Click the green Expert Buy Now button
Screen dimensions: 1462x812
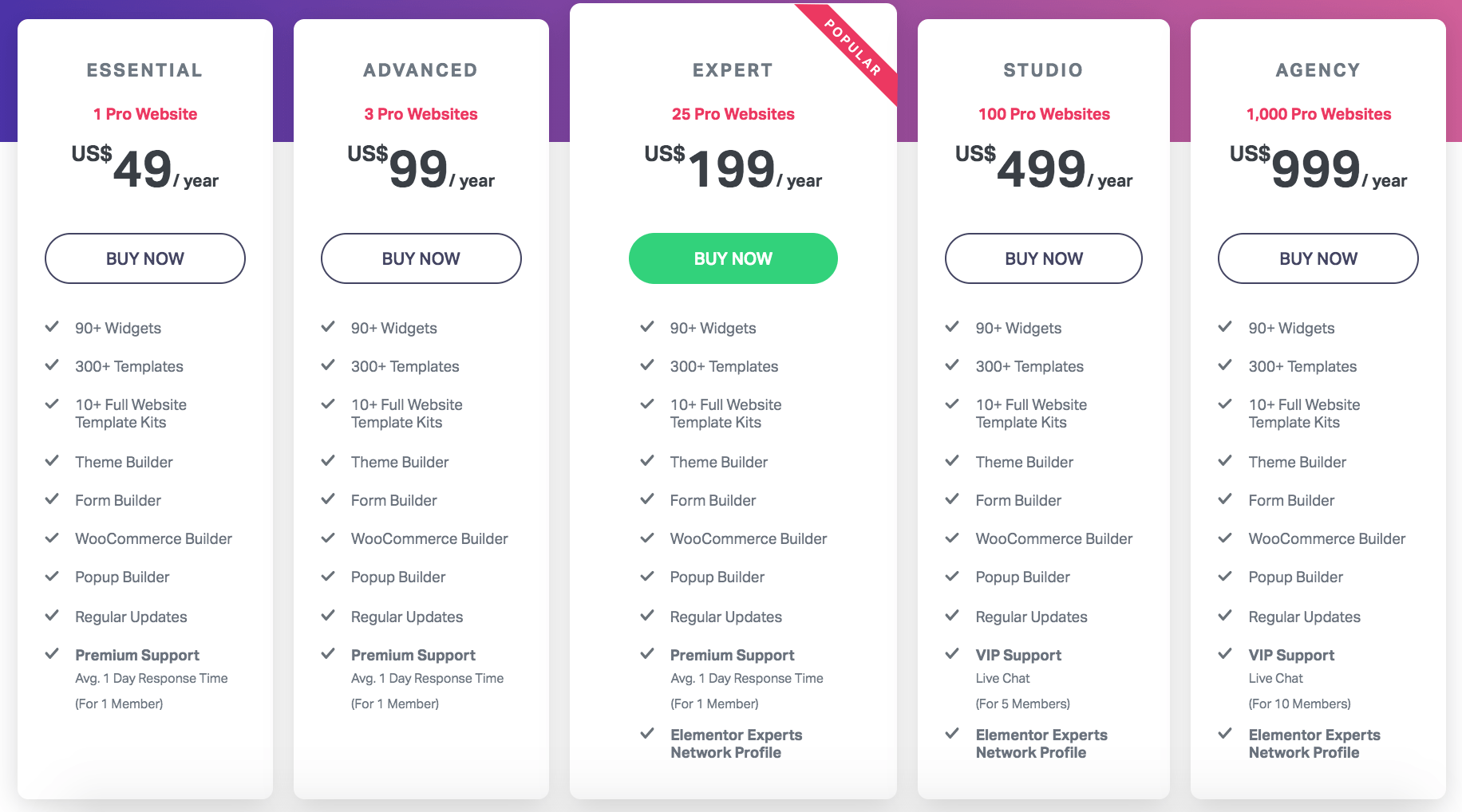(733, 258)
